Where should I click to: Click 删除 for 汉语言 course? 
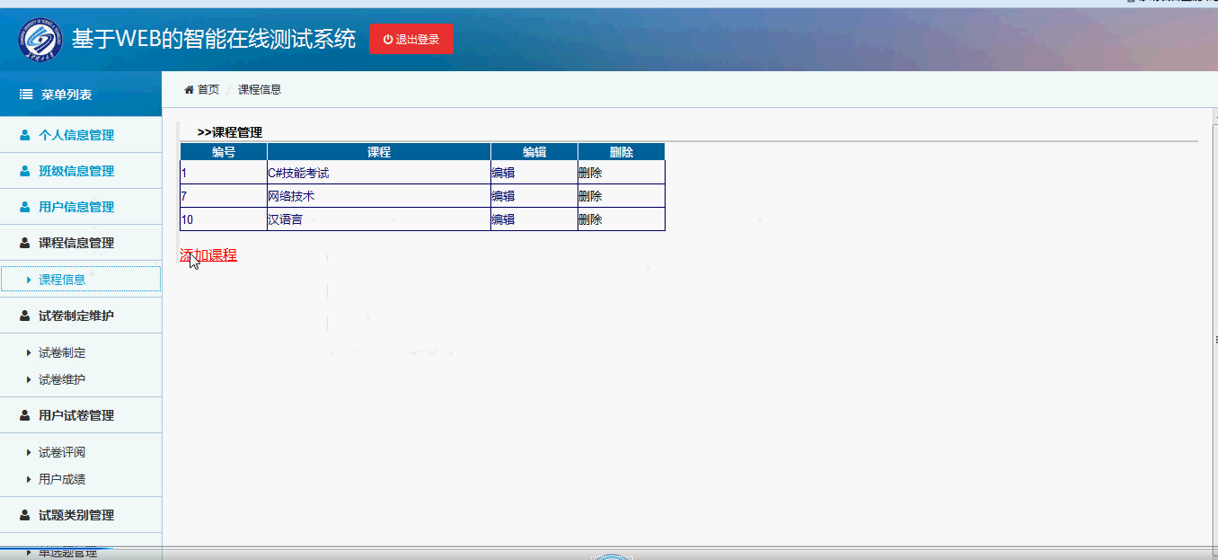coord(590,219)
